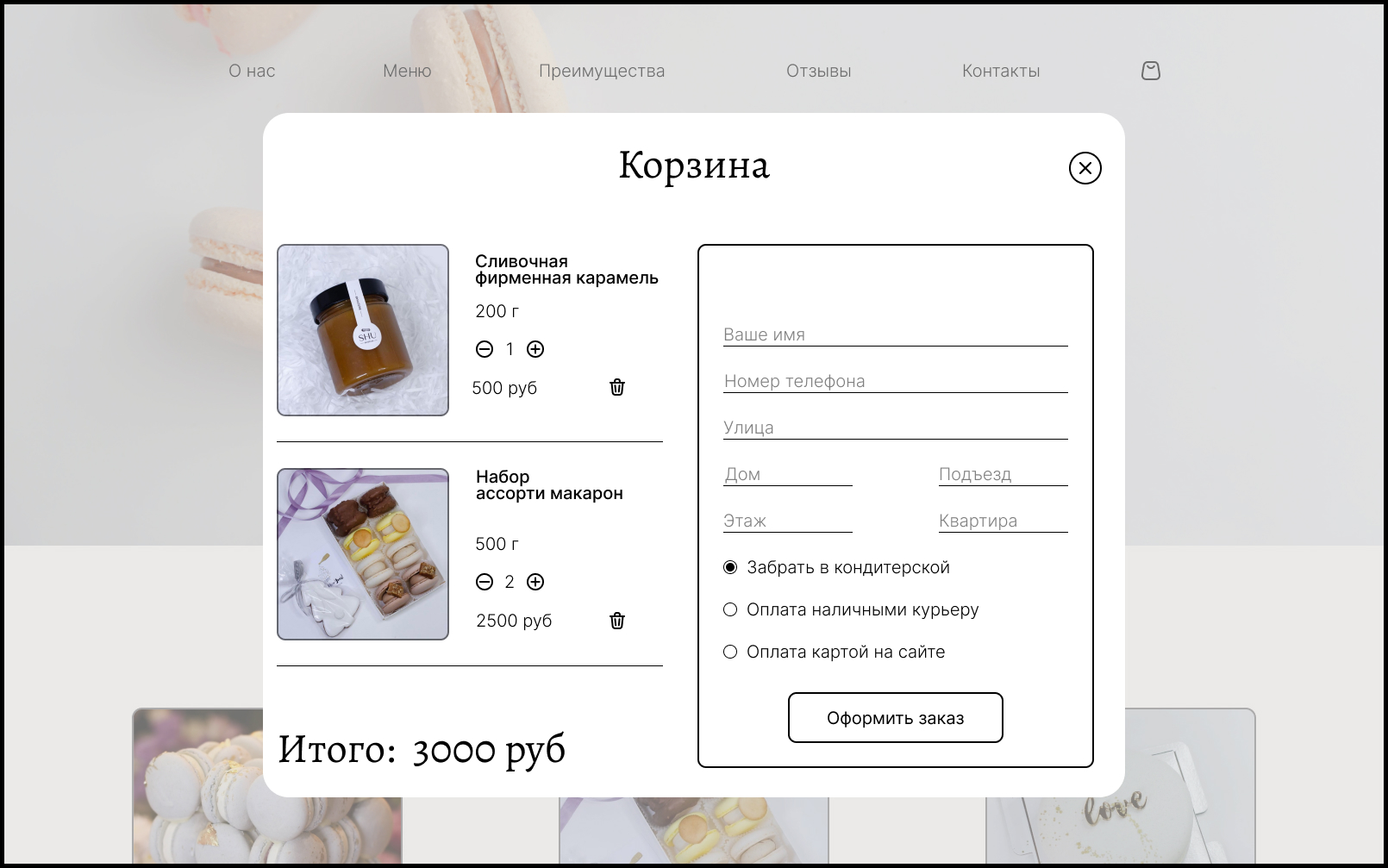Select the Квартира field
The image size is (1388, 868).
(1003, 521)
